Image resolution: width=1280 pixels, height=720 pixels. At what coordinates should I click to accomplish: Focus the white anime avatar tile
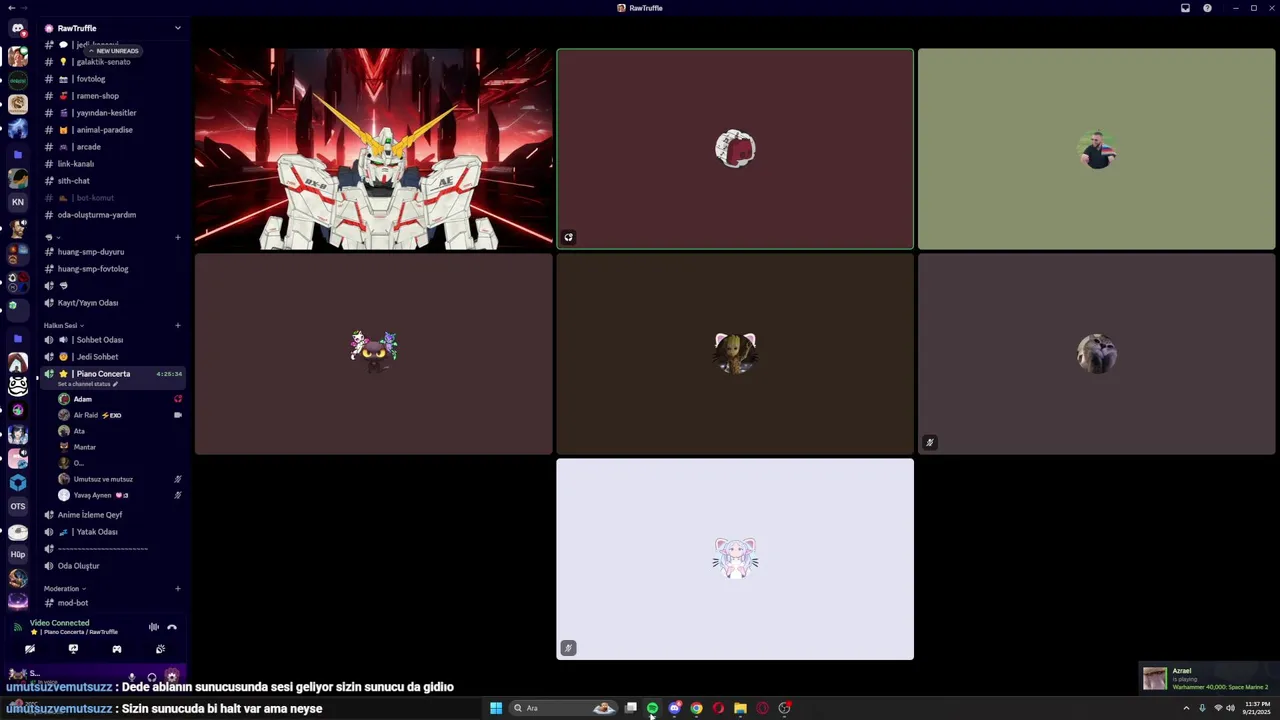pos(735,559)
